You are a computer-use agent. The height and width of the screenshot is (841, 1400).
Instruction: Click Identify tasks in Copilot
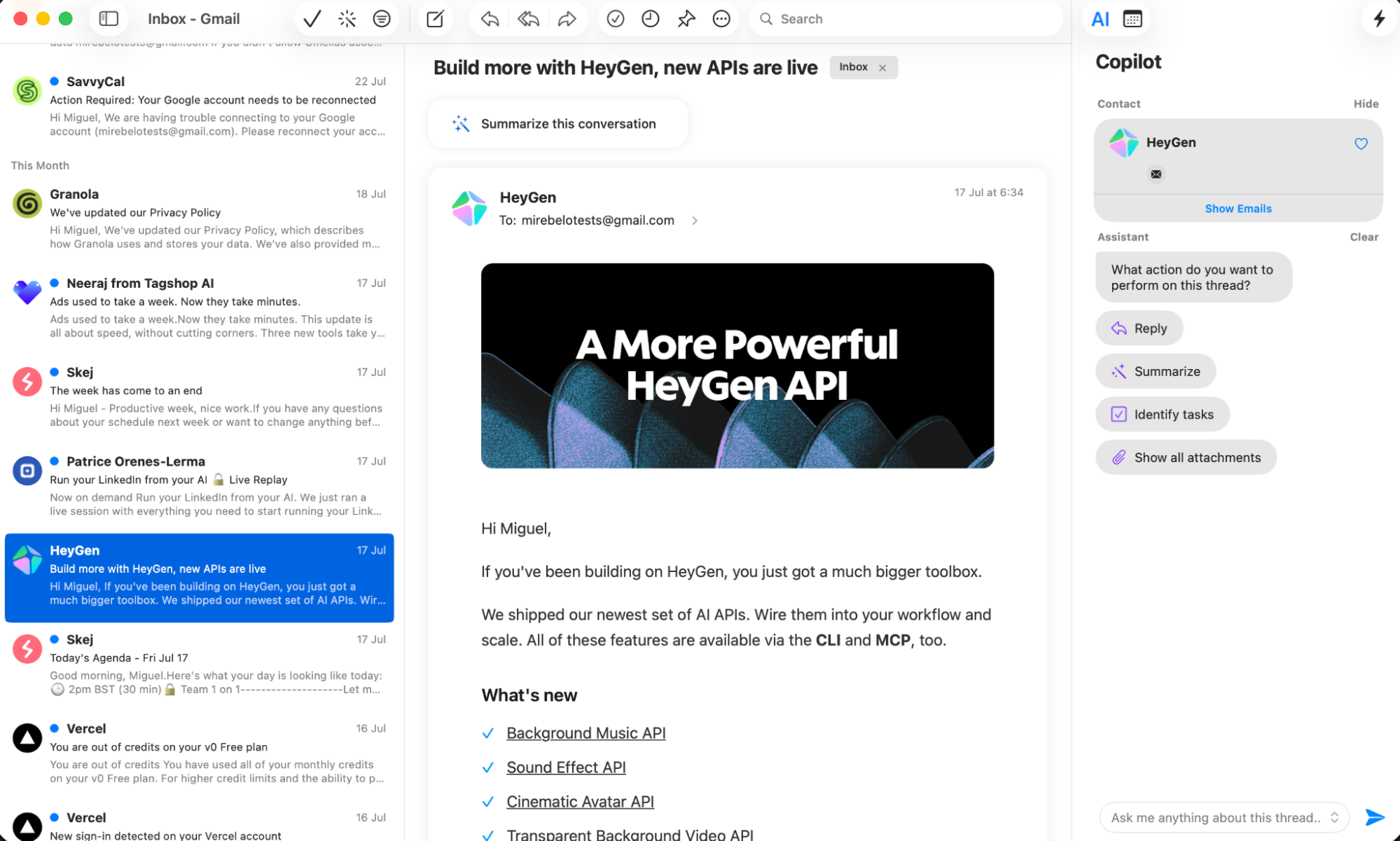(x=1163, y=415)
